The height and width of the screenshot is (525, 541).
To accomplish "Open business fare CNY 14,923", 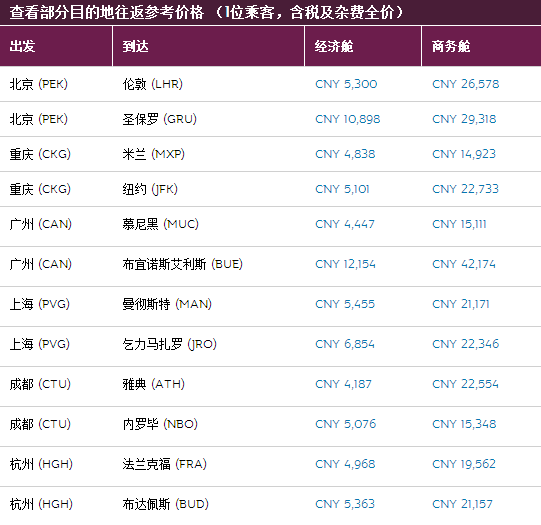I will point(464,154).
